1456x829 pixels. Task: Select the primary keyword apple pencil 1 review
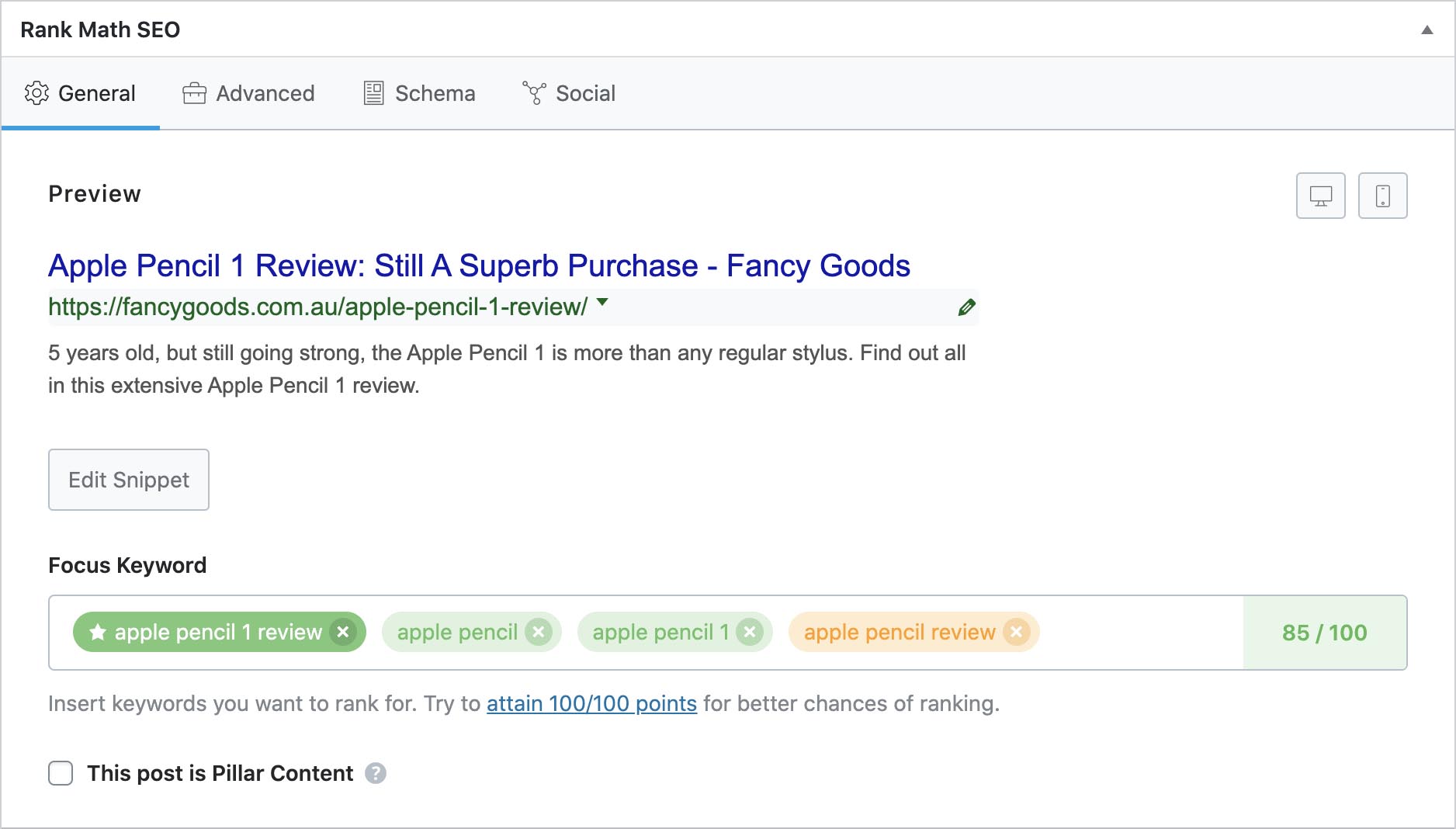tap(218, 632)
